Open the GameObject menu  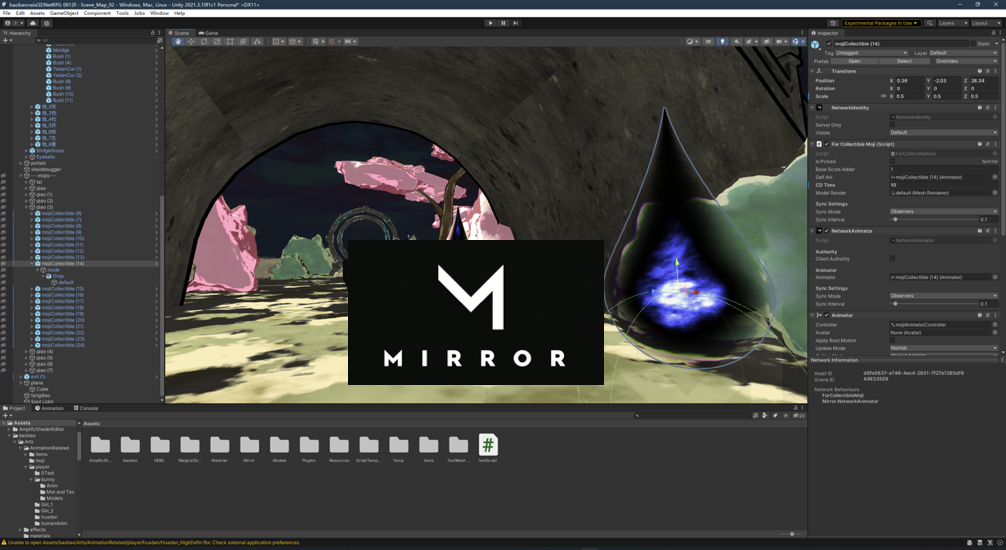point(64,13)
